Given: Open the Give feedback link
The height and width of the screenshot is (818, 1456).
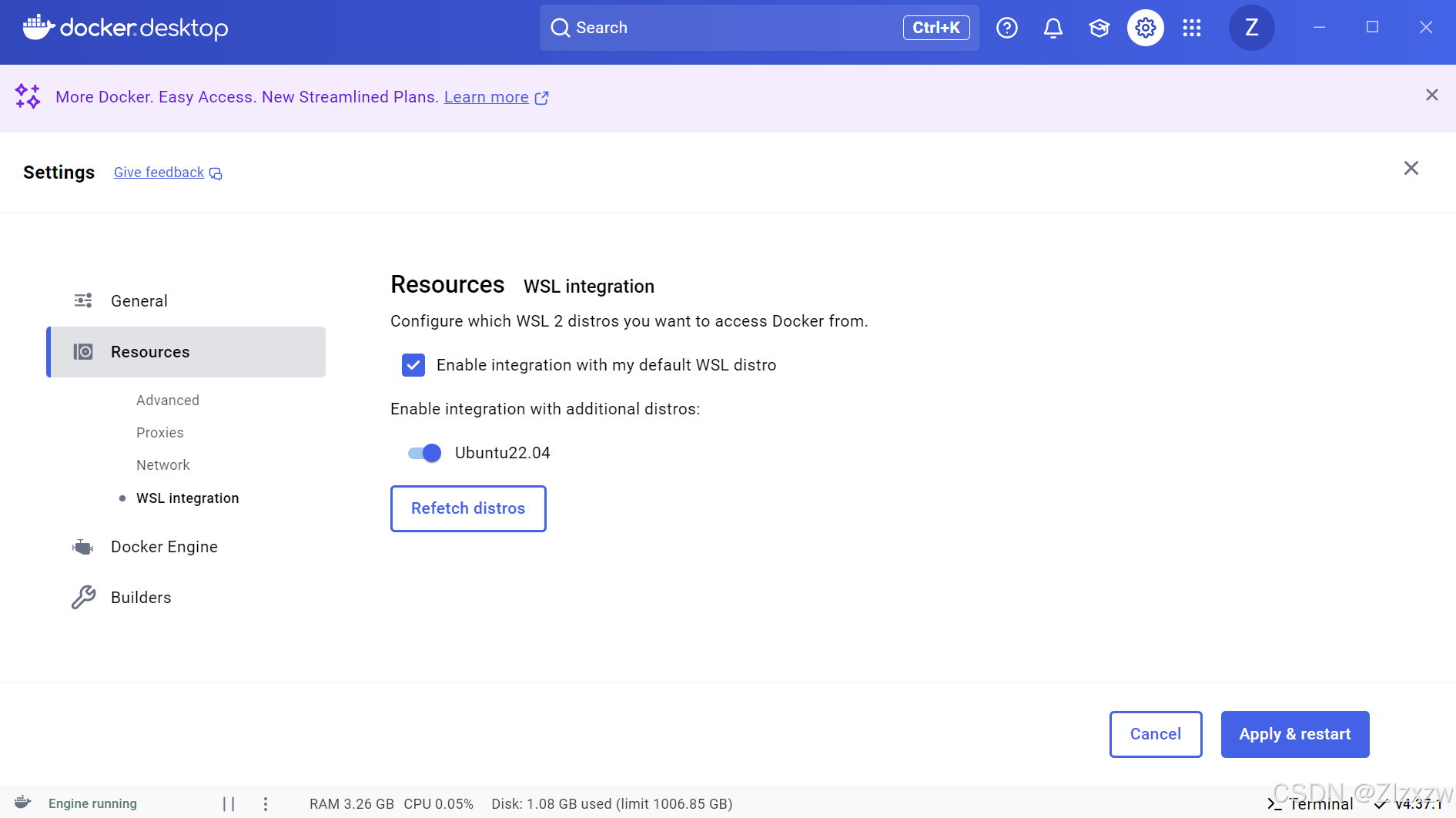Looking at the screenshot, I should pos(159,173).
